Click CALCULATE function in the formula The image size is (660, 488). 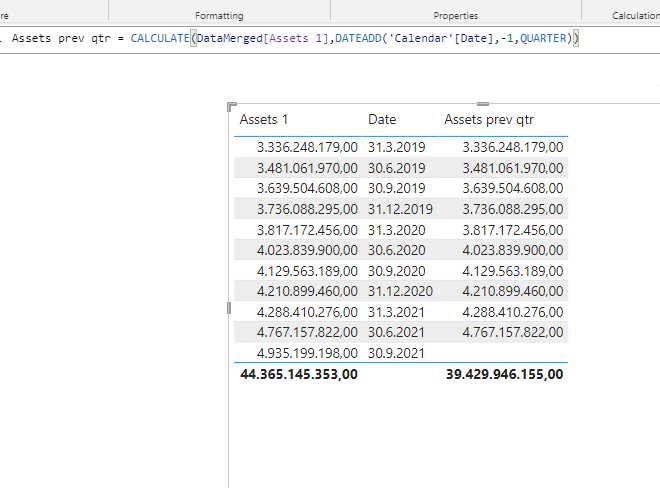tap(160, 38)
